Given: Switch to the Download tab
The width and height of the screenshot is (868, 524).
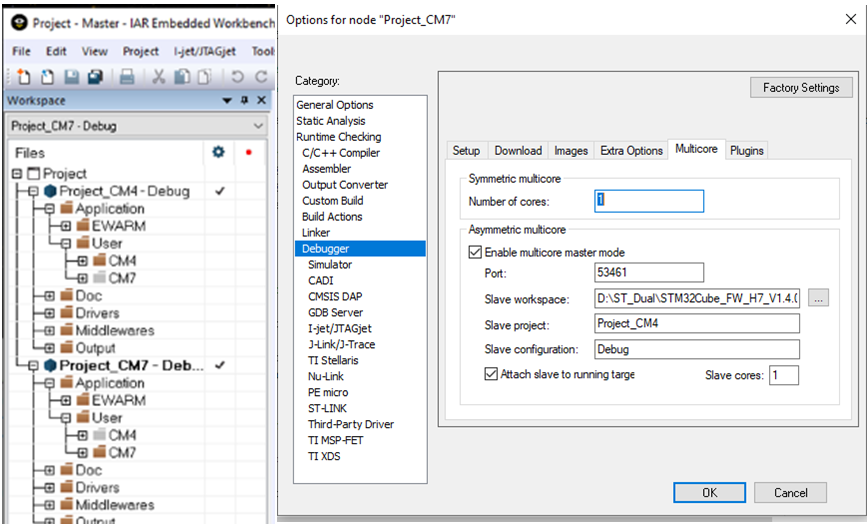Looking at the screenshot, I should click(x=518, y=150).
